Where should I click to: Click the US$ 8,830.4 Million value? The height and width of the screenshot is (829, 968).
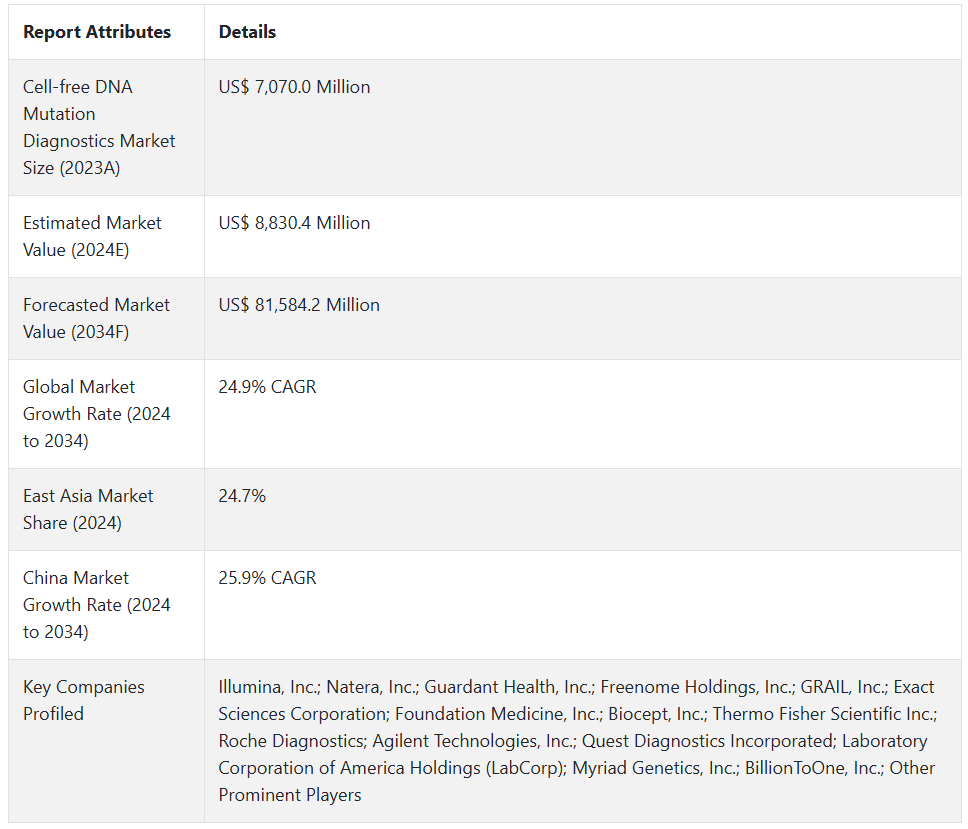tap(294, 223)
